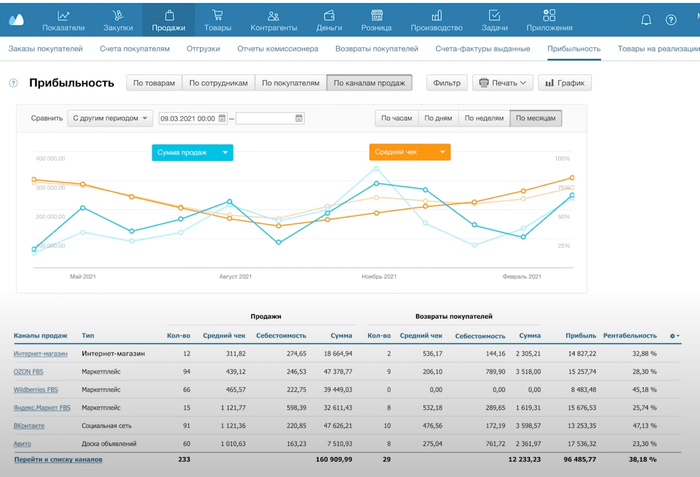The width and height of the screenshot is (700, 477).
Task: Switch grouping to По сотрудникам
Action: click(217, 84)
